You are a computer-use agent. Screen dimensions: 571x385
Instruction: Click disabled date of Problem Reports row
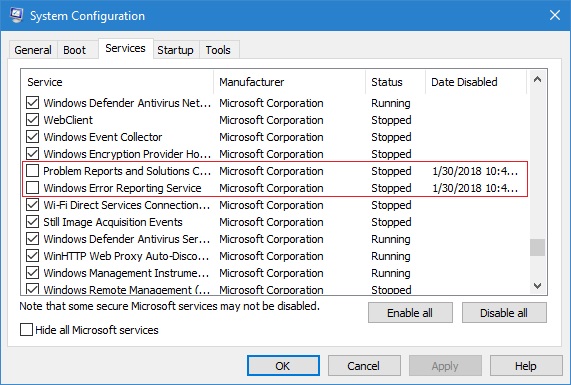pos(475,171)
